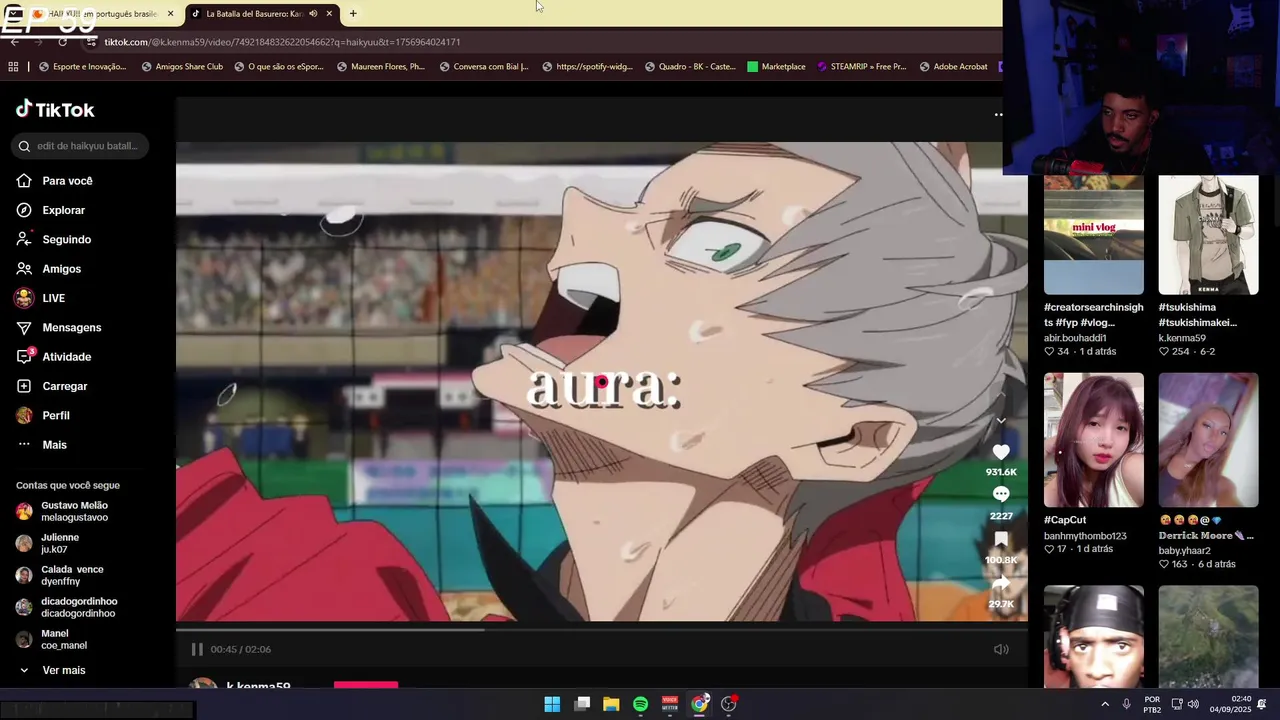The image size is (1280, 720).
Task: Go back in browser history
Action: (x=14, y=42)
